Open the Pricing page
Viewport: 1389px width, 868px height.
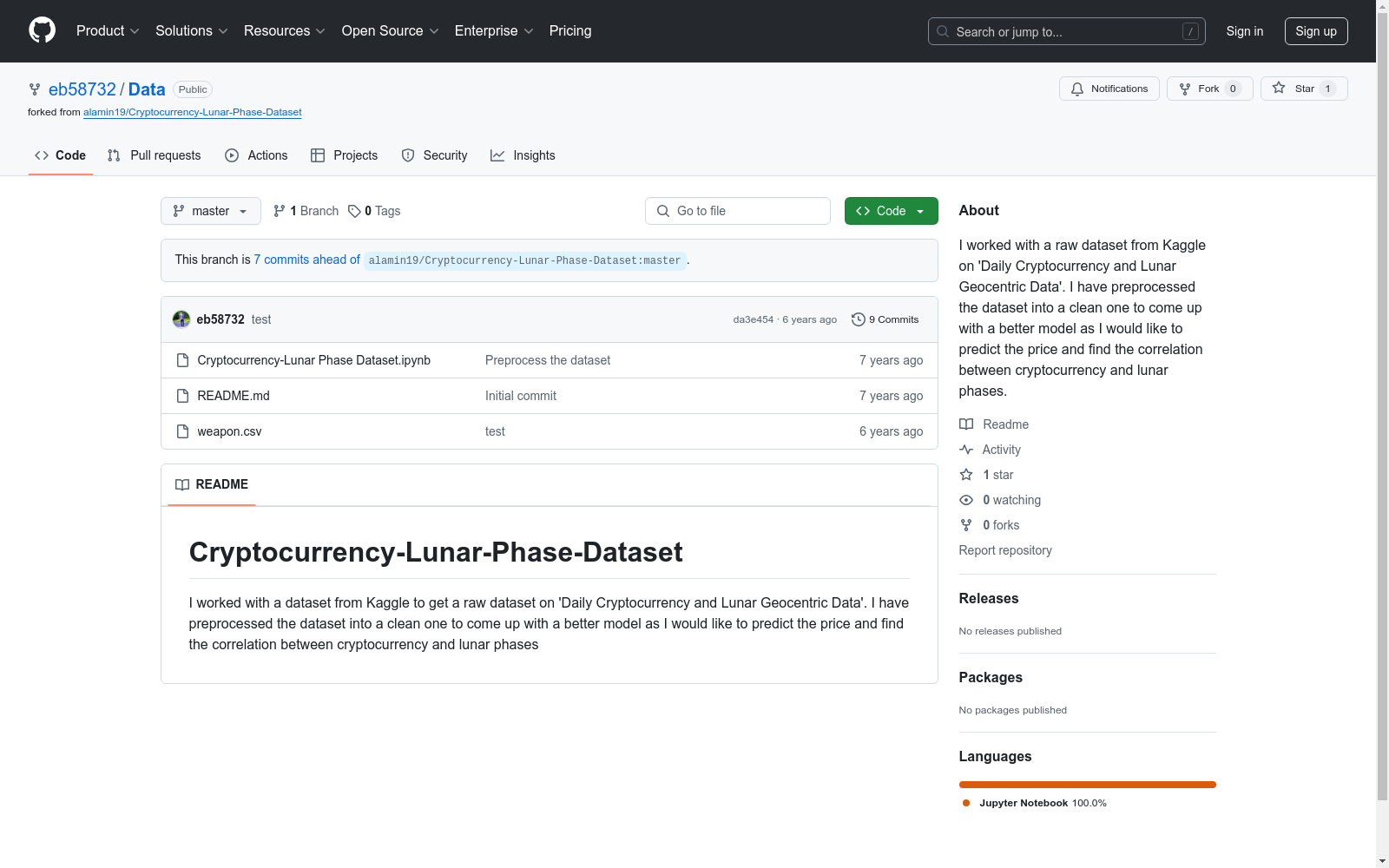point(570,31)
